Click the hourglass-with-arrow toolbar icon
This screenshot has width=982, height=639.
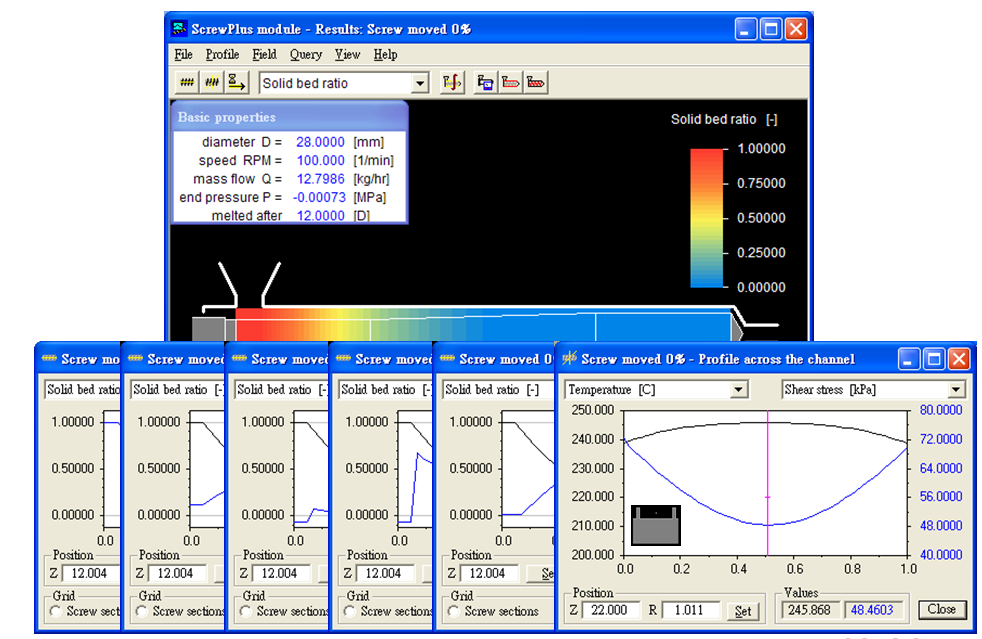pos(237,83)
